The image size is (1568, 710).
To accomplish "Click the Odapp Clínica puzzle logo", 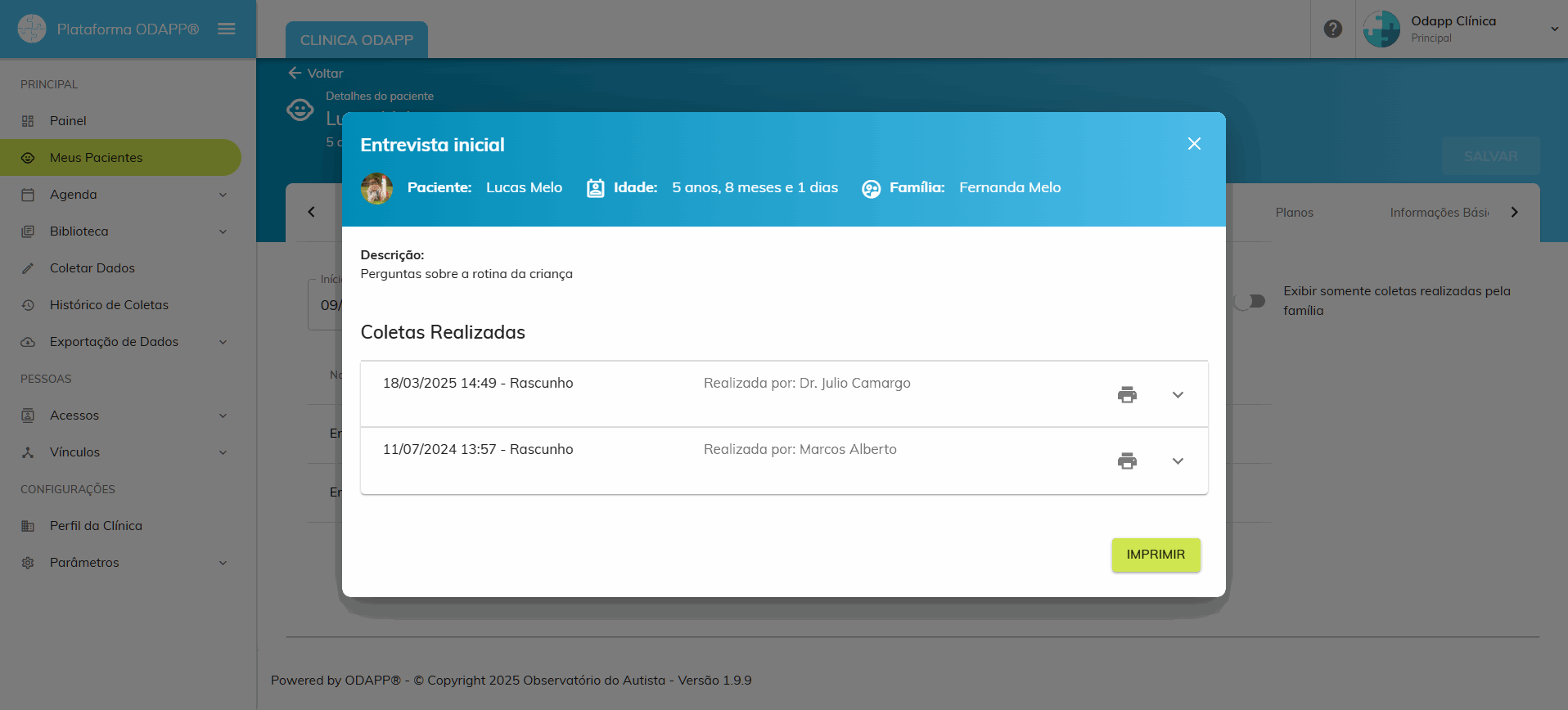I will click(1381, 29).
